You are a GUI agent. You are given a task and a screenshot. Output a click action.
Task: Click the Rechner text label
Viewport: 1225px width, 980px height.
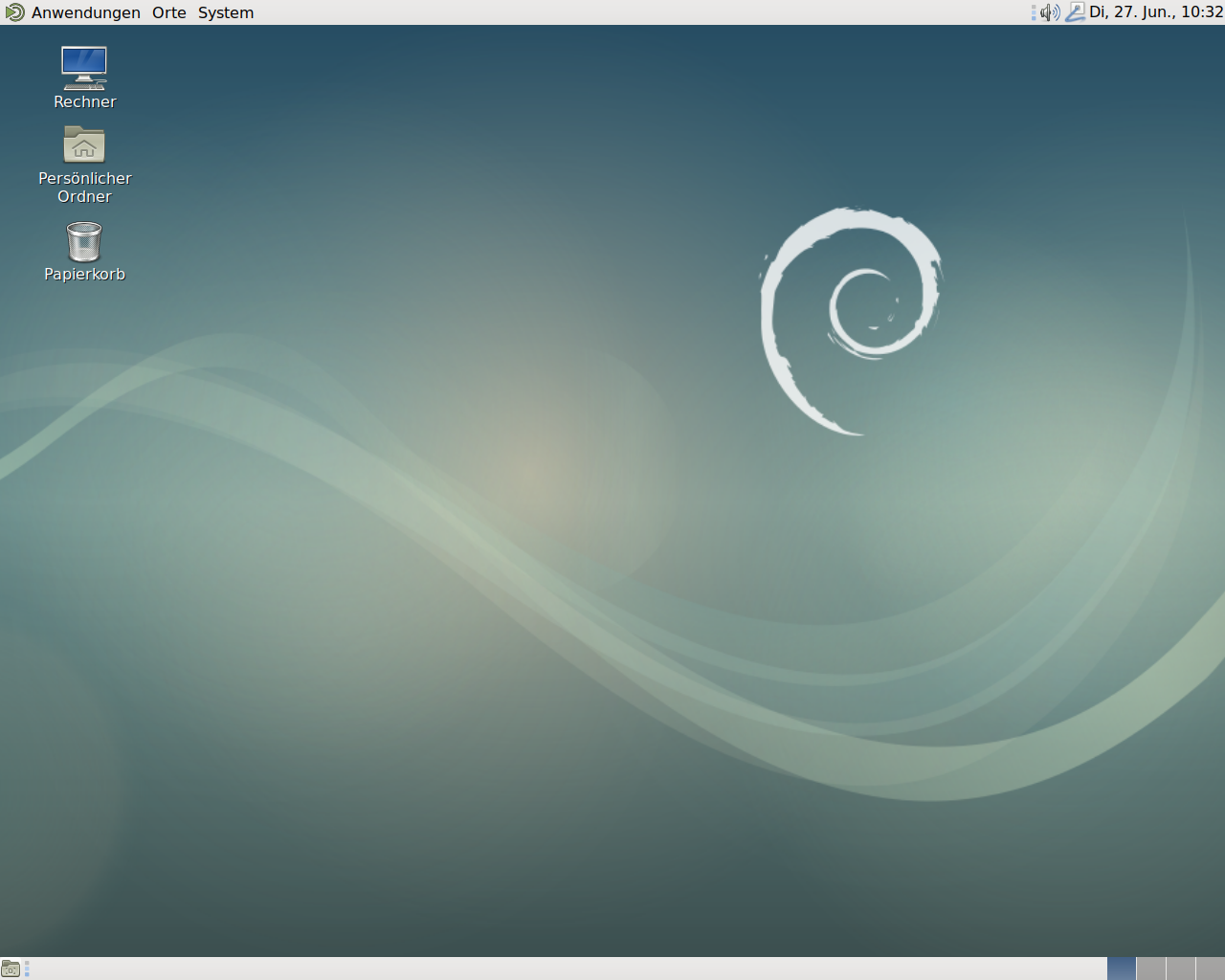(x=84, y=101)
